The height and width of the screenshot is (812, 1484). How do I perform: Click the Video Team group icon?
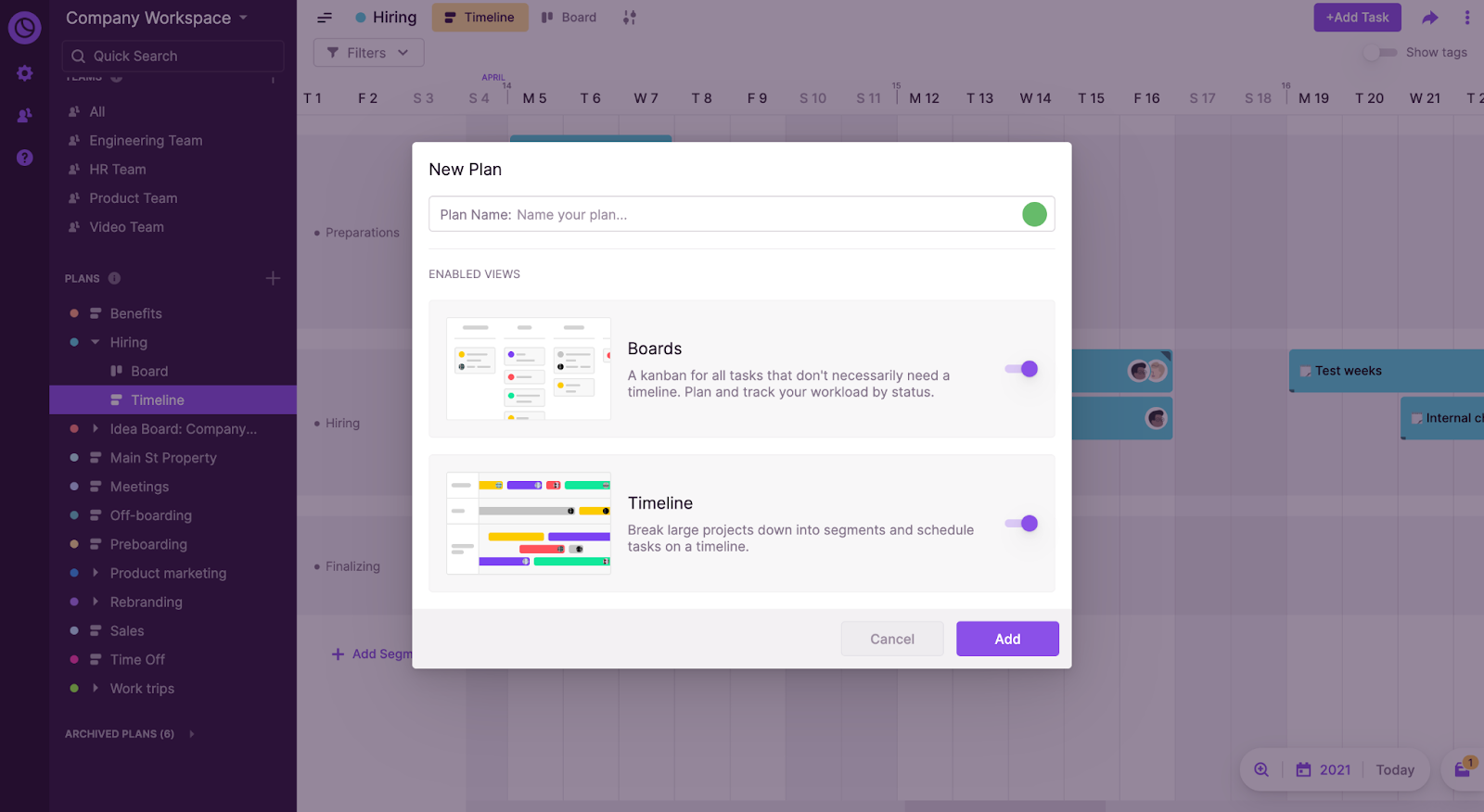pyautogui.click(x=74, y=227)
